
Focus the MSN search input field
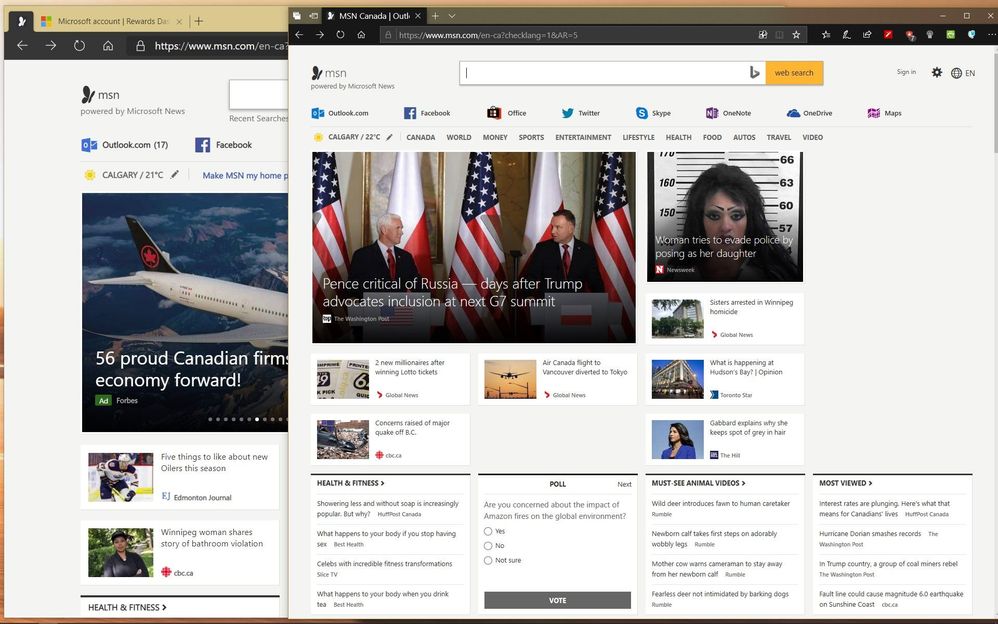(x=603, y=73)
